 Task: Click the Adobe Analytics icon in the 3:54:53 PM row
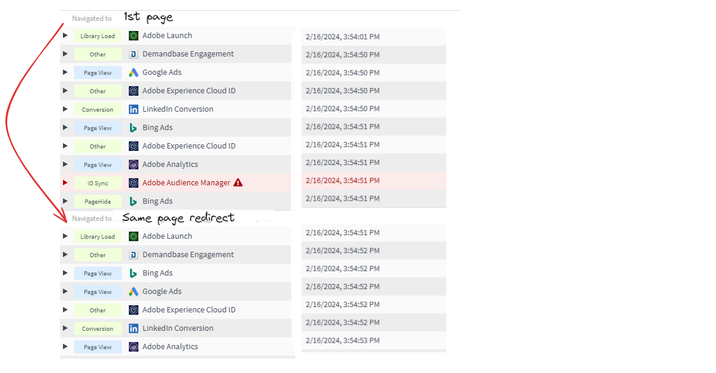point(133,347)
